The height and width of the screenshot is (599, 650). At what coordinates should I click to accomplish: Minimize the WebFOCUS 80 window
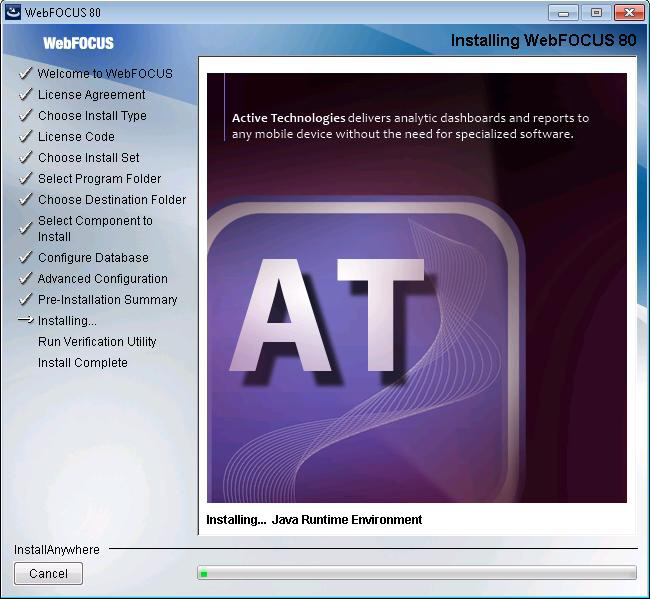tap(563, 13)
